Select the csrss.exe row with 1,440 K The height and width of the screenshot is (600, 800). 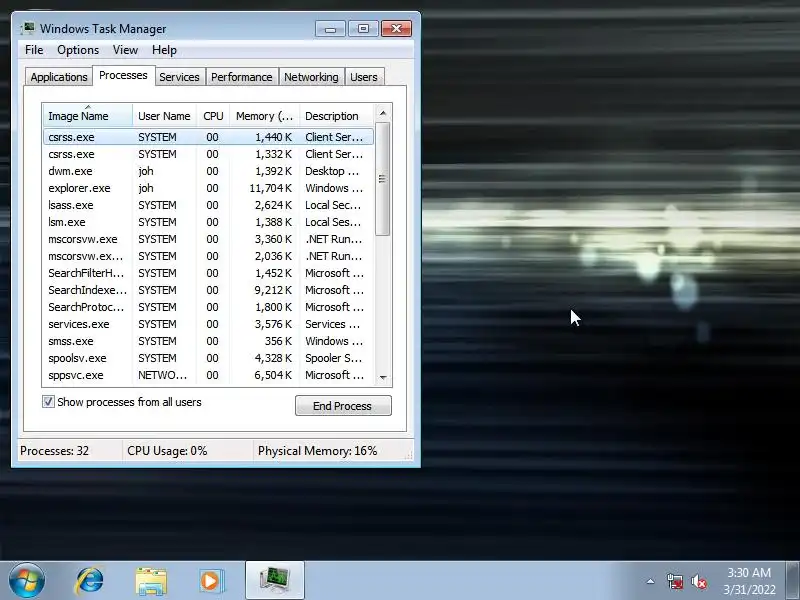point(208,137)
